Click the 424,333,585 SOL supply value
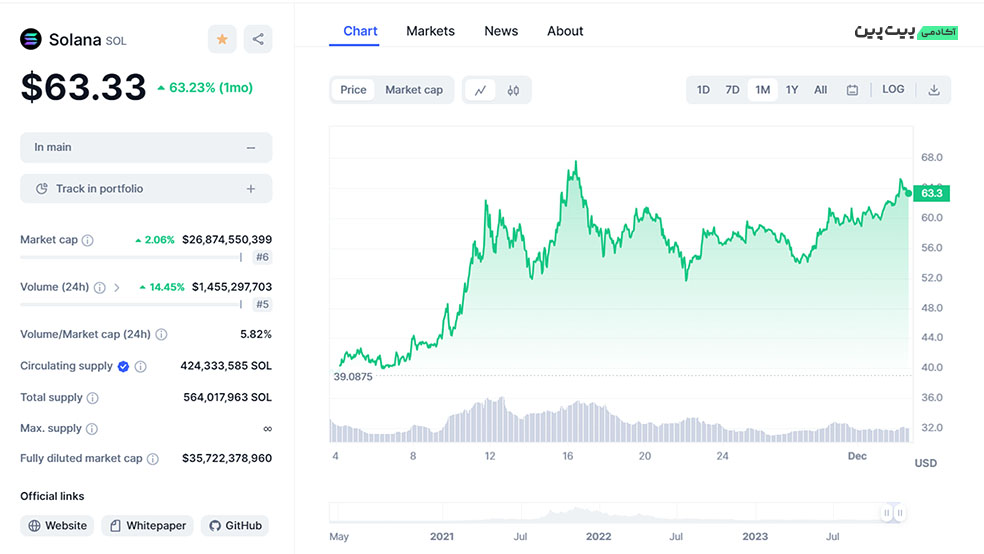 coord(226,366)
